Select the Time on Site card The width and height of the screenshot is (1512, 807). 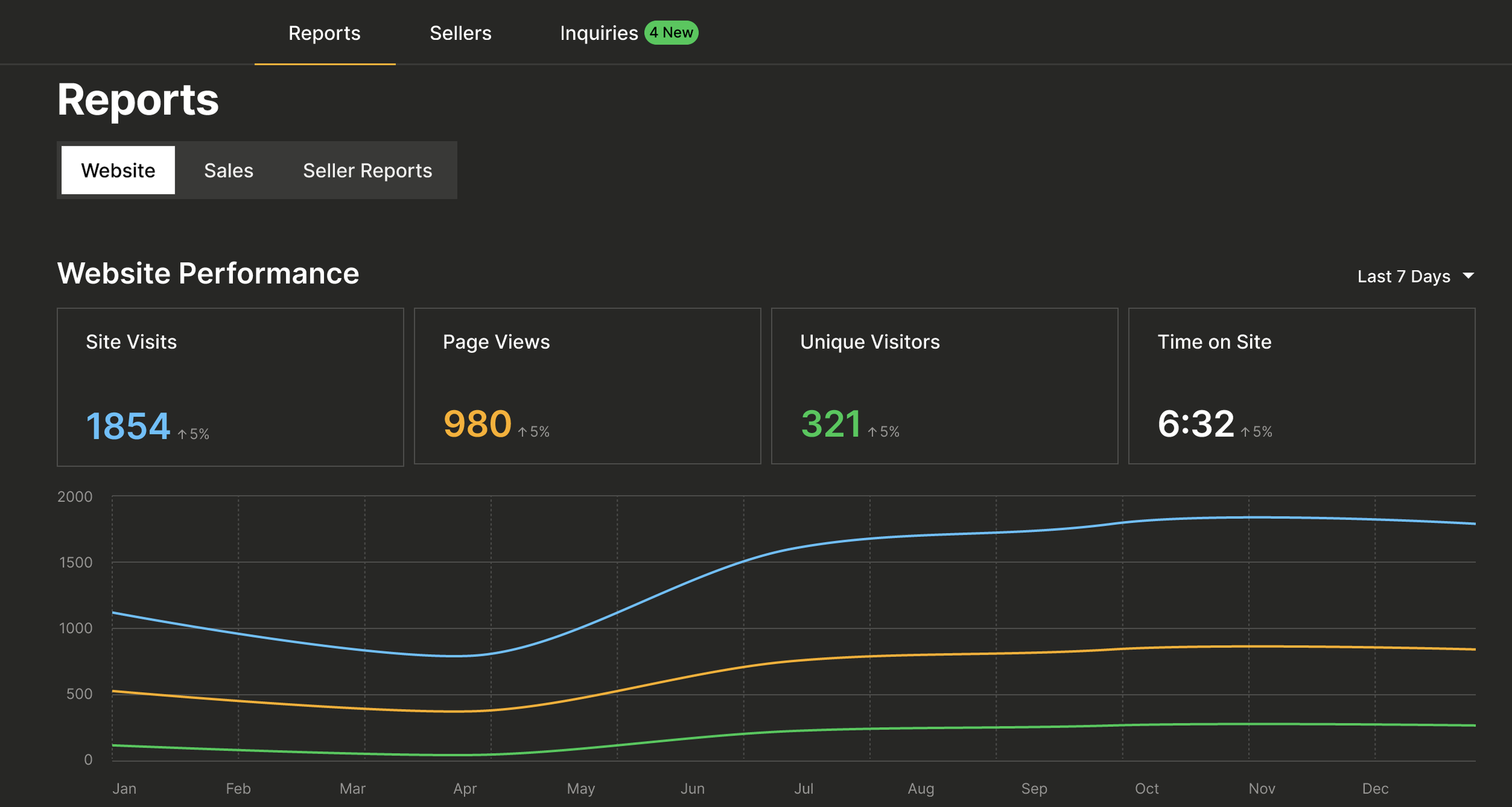pyautogui.click(x=1301, y=386)
